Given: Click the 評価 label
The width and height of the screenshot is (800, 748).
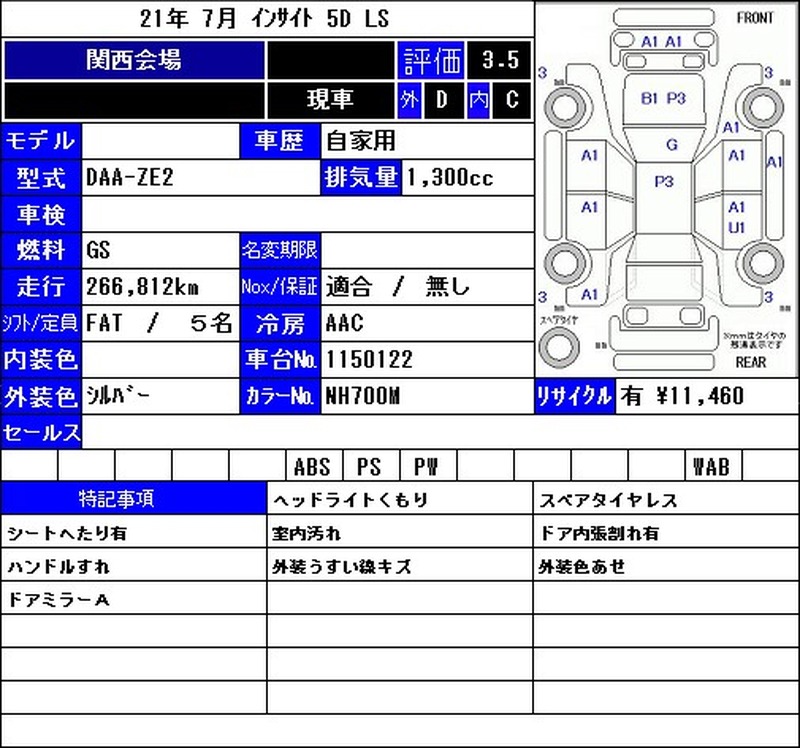Looking at the screenshot, I should coord(431,60).
